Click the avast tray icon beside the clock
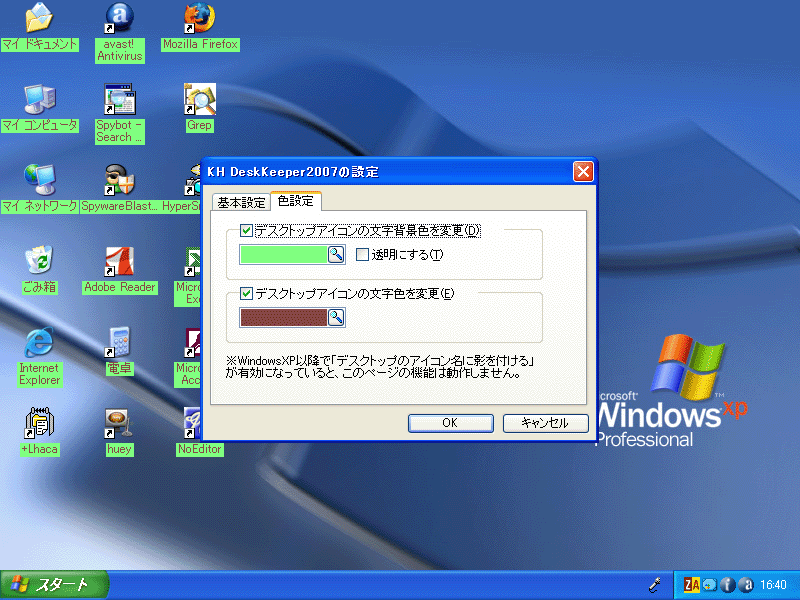Screen dimensions: 800x600 (x=746, y=585)
